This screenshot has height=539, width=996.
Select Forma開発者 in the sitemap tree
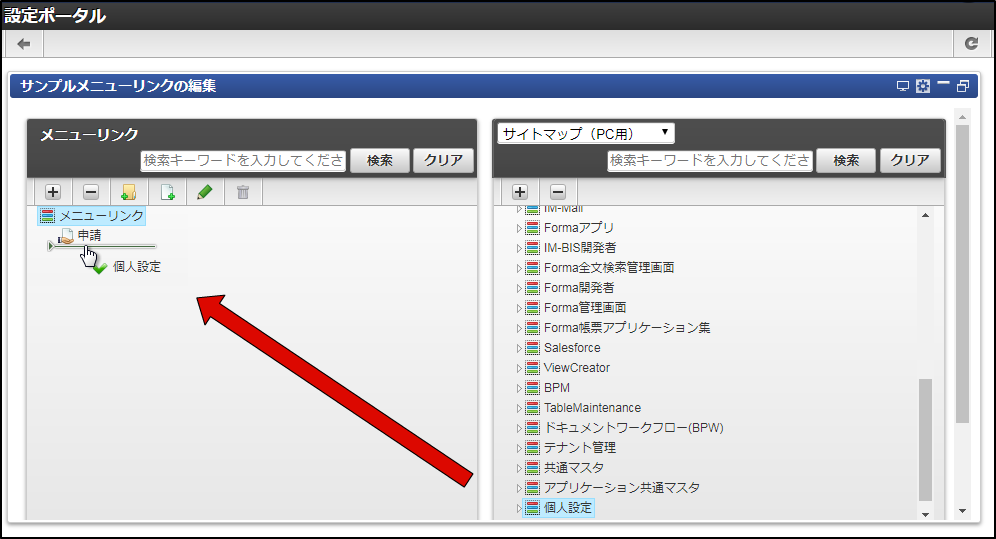pos(579,288)
